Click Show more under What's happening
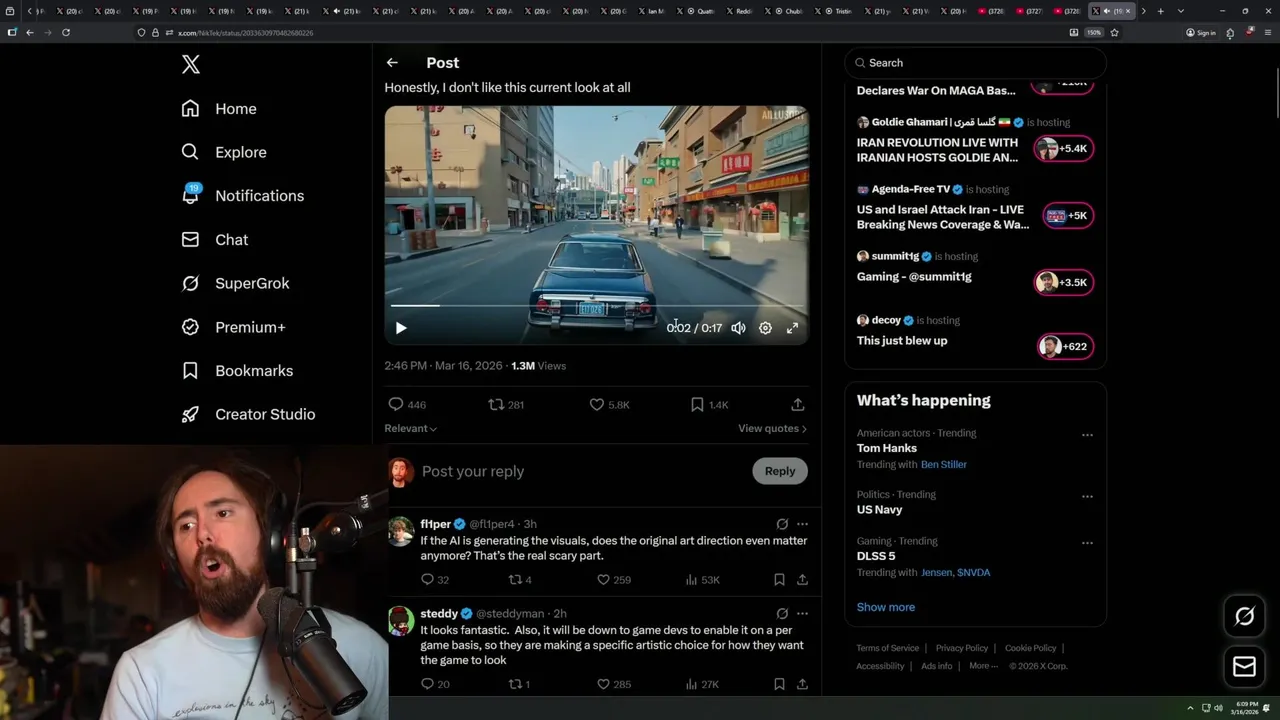1280x720 pixels. [x=886, y=607]
